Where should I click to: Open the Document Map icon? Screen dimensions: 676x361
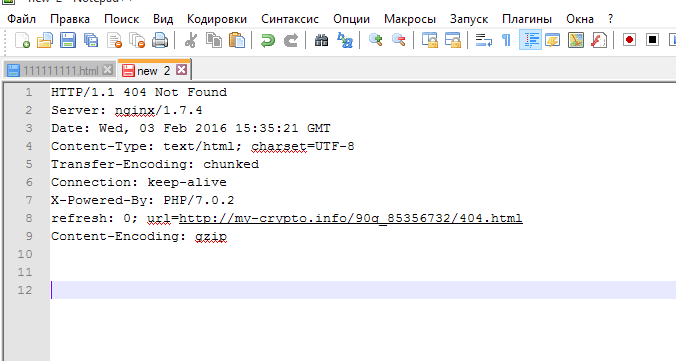[x=576, y=40]
